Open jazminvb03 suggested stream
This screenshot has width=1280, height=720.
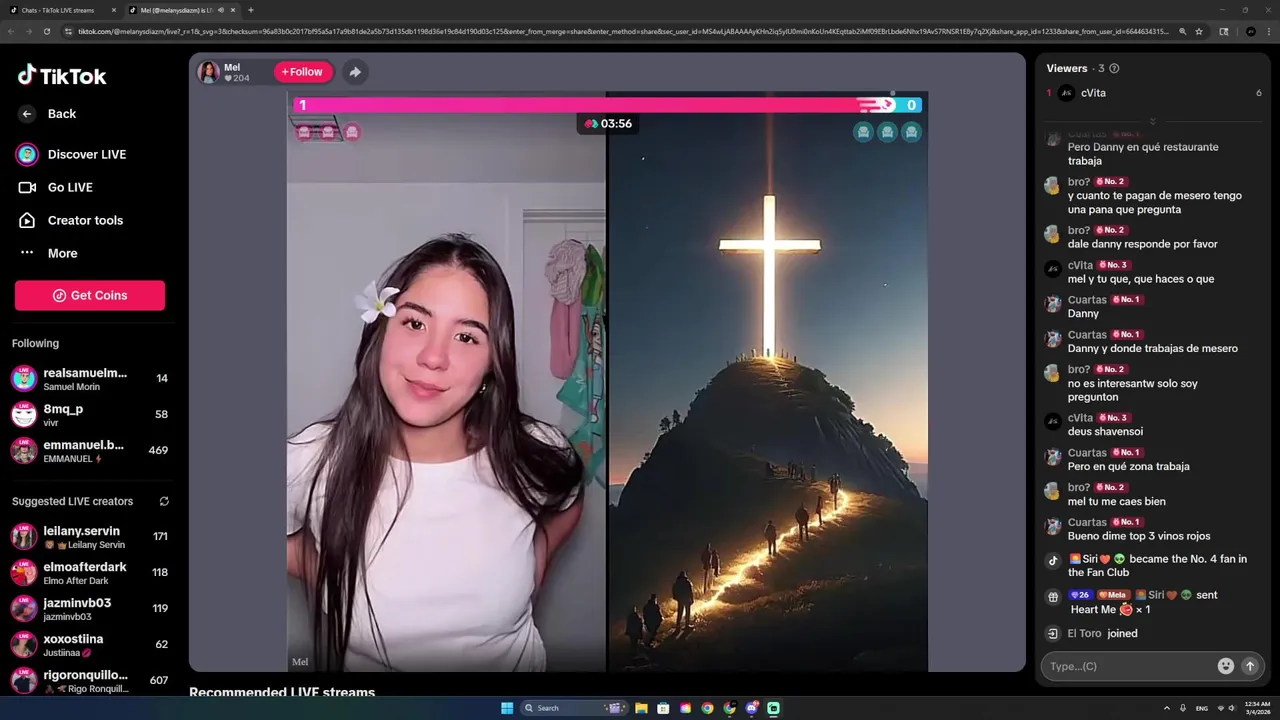click(x=90, y=609)
